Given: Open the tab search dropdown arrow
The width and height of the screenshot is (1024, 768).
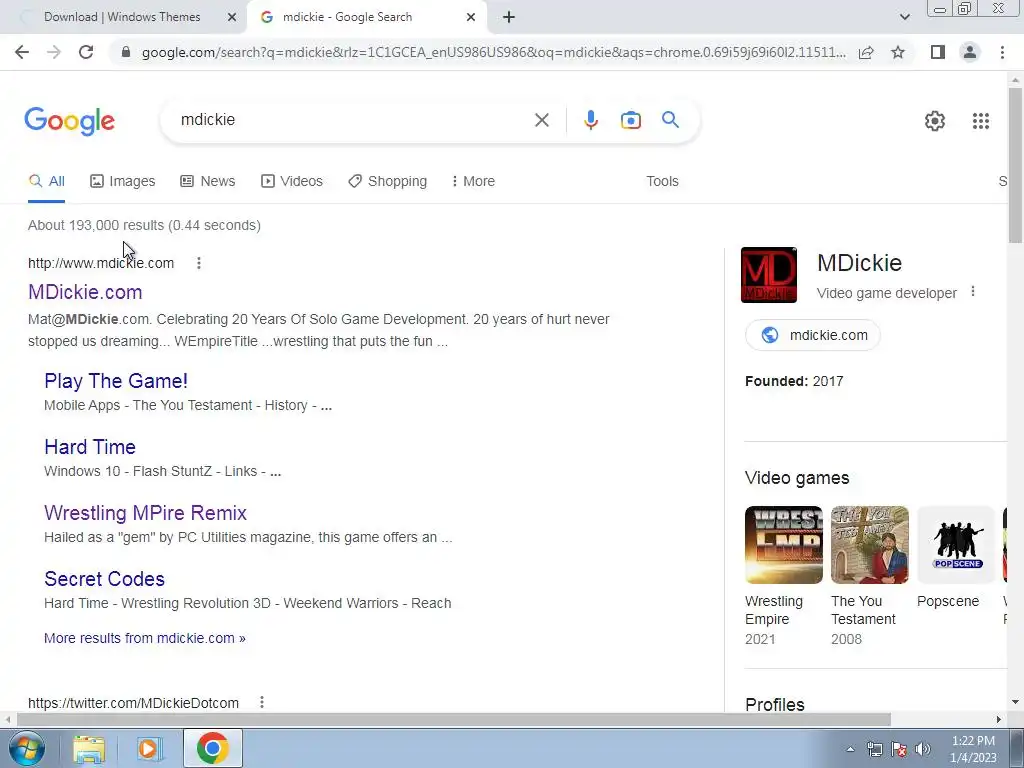Looking at the screenshot, I should click(904, 17).
